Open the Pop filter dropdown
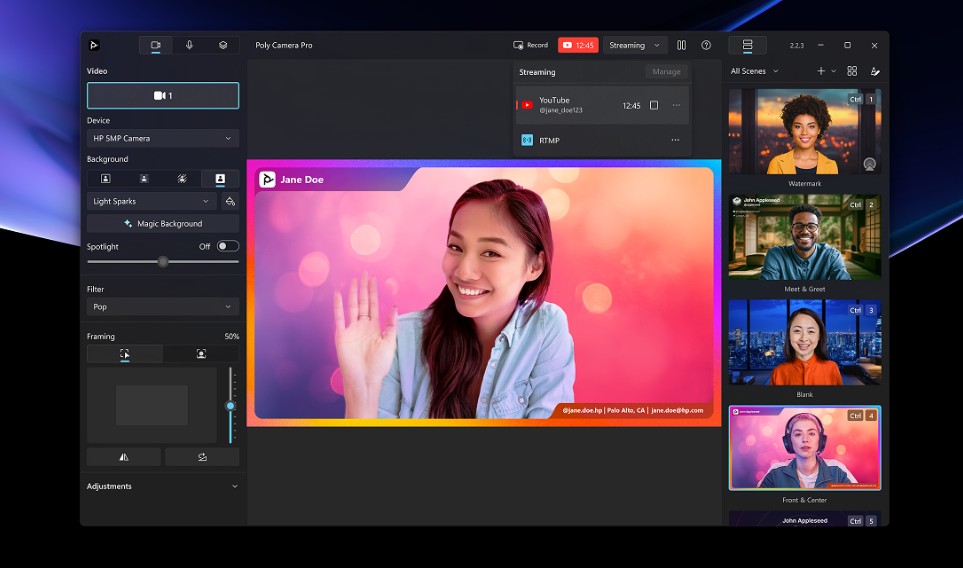 [x=163, y=307]
